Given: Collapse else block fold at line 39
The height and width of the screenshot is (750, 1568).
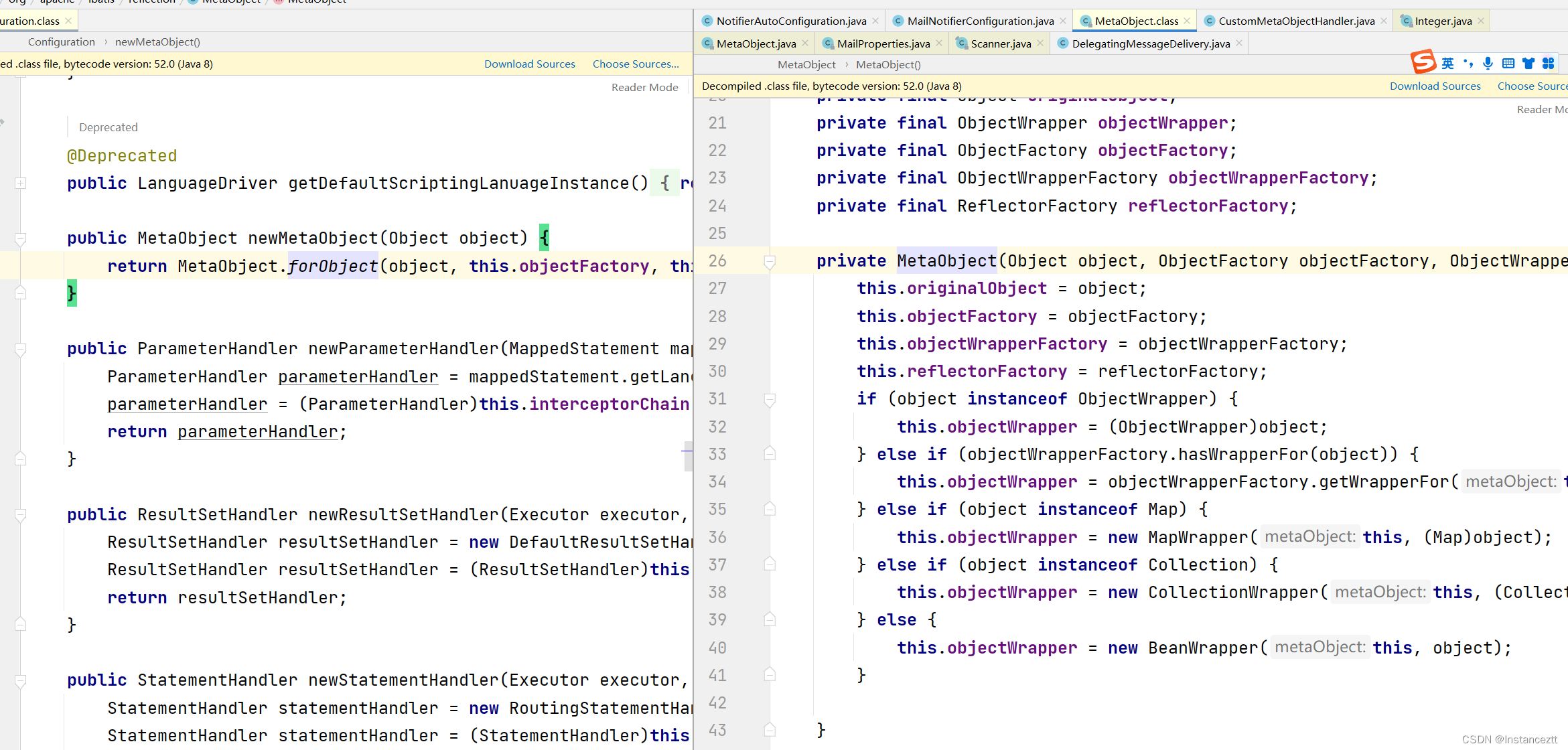Looking at the screenshot, I should point(770,619).
